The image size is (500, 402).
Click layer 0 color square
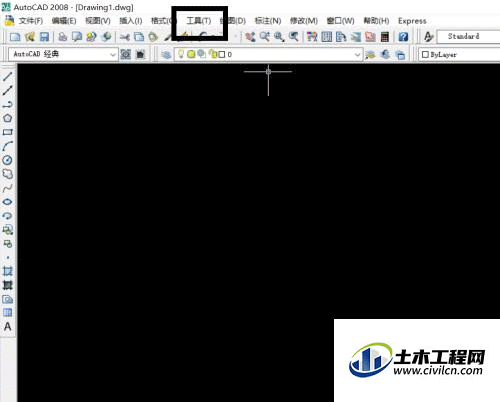tap(222, 54)
